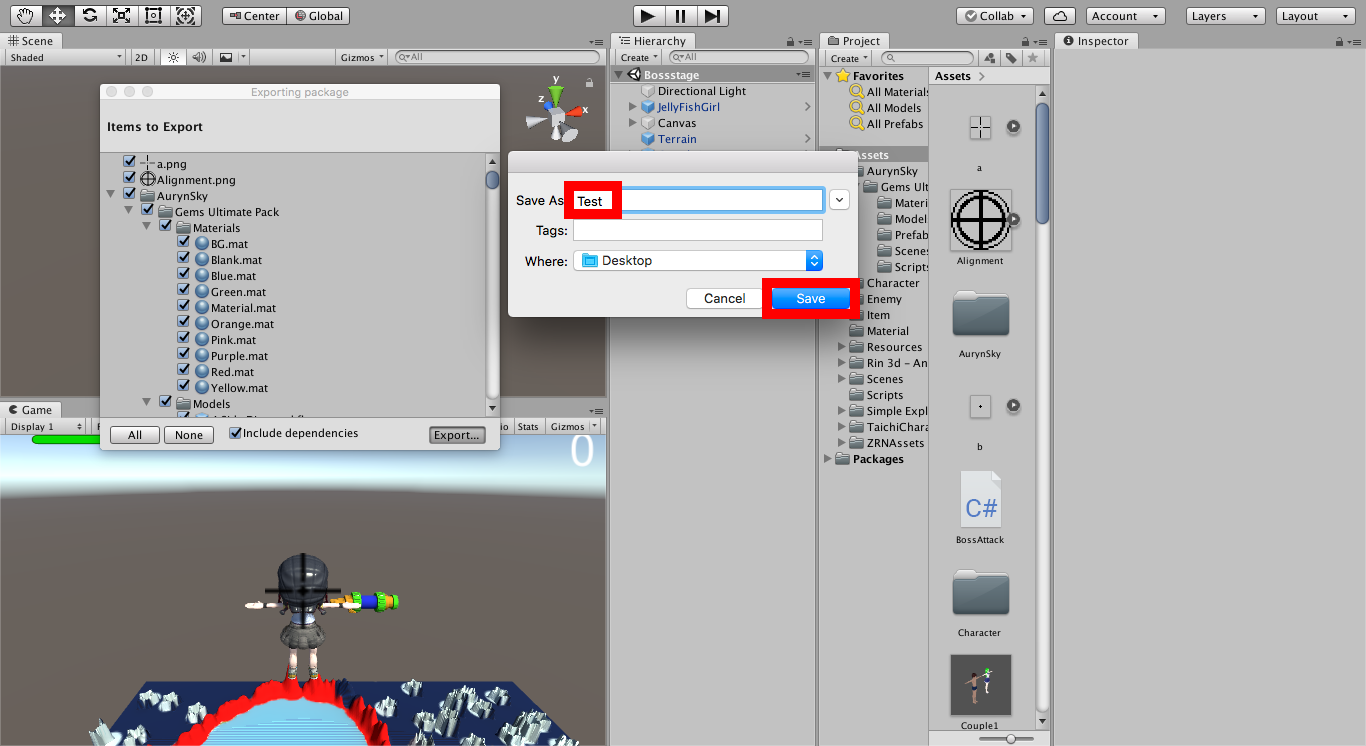Select the Hierarchy tab

[653, 41]
